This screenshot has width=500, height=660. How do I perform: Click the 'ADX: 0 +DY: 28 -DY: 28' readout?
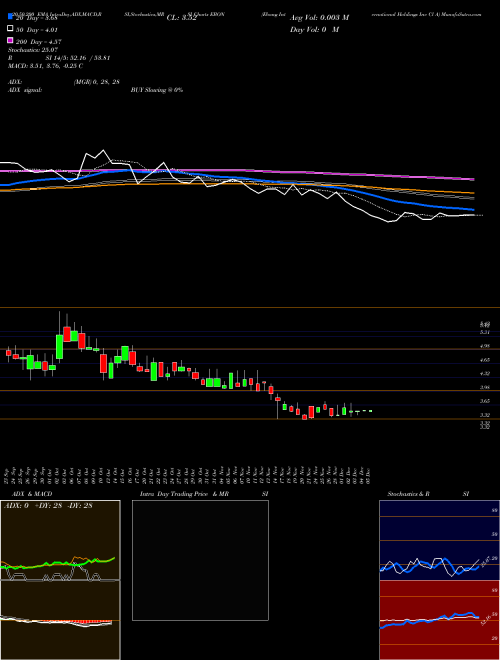[x=48, y=506]
